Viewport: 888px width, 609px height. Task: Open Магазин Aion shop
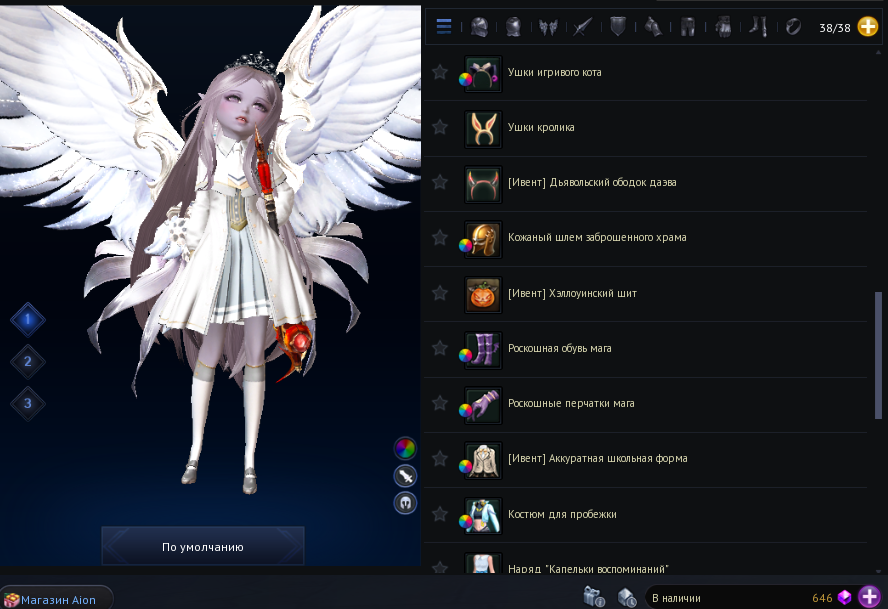56,598
